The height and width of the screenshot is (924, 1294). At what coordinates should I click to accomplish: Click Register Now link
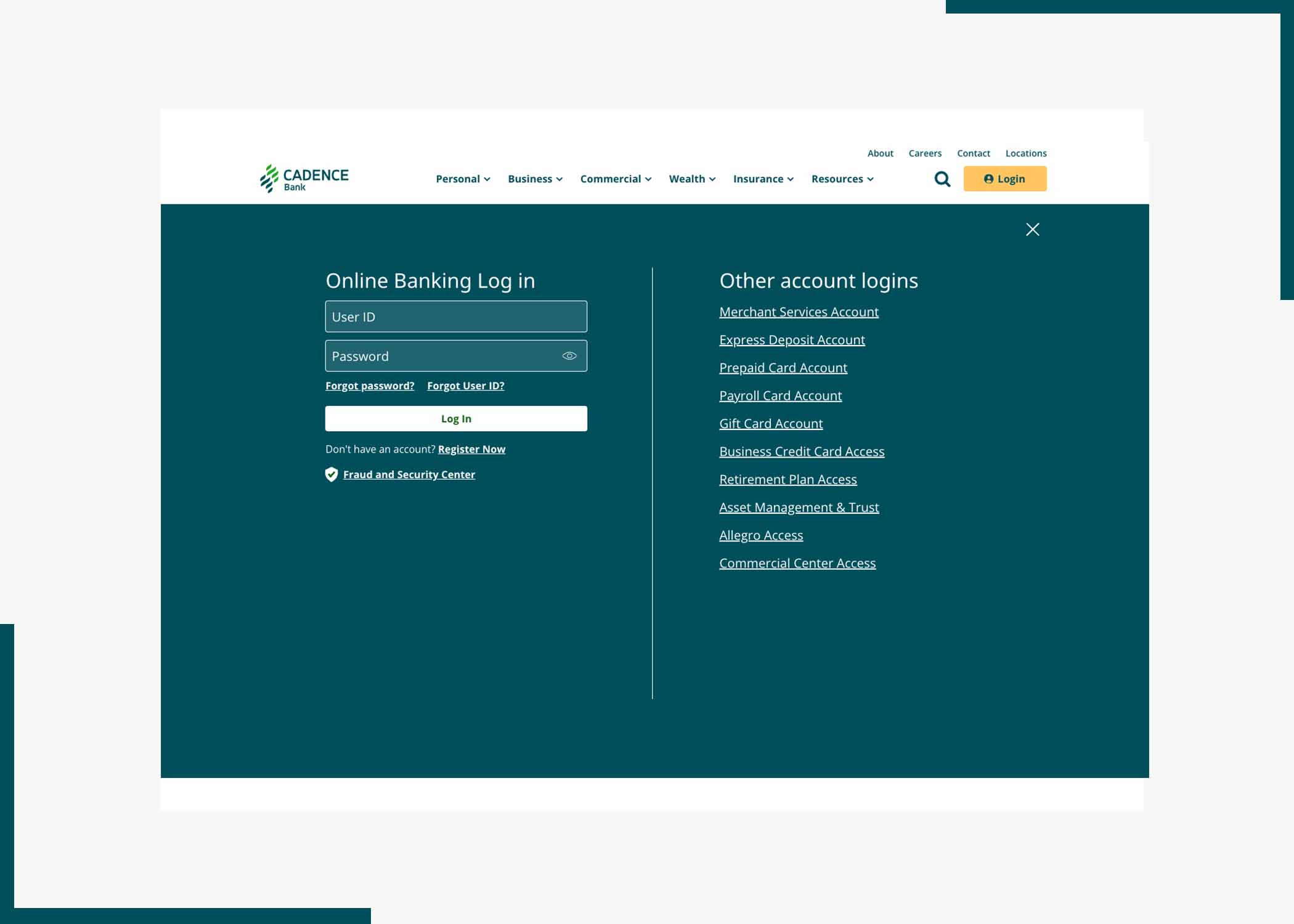coord(471,450)
